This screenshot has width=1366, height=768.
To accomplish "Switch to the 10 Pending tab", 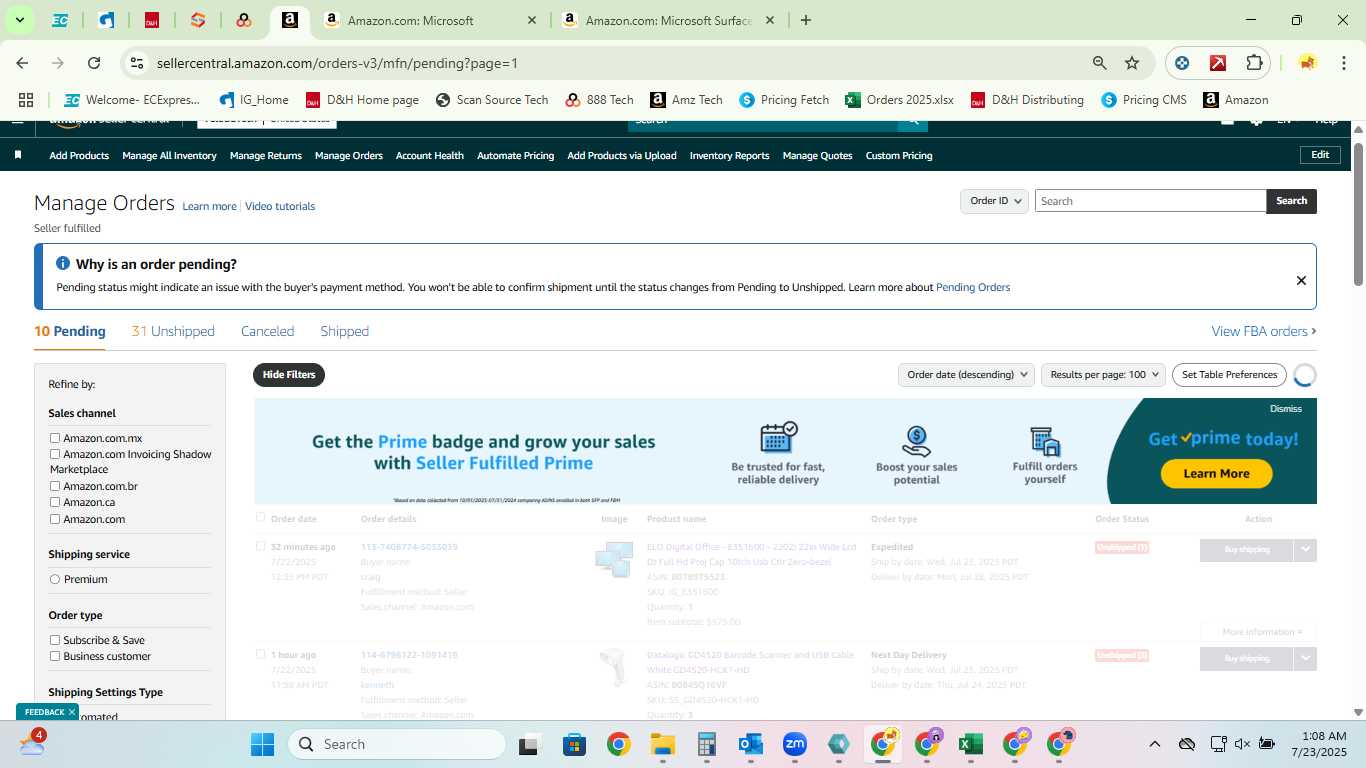I will point(70,331).
